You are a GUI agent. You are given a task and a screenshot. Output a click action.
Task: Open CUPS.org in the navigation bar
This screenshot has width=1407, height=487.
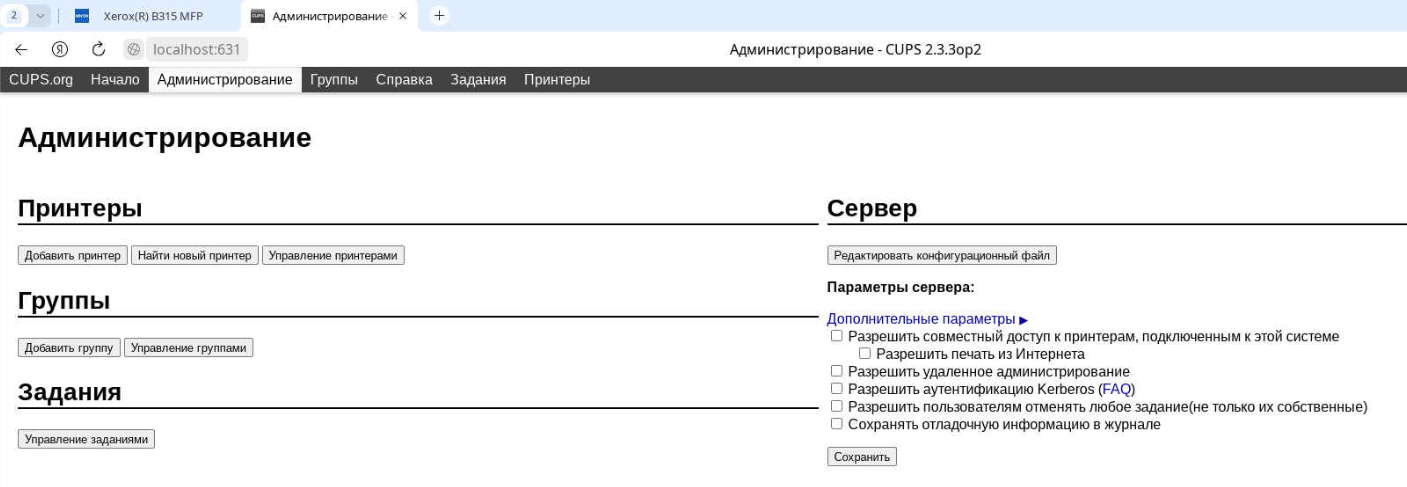pyautogui.click(x=41, y=80)
